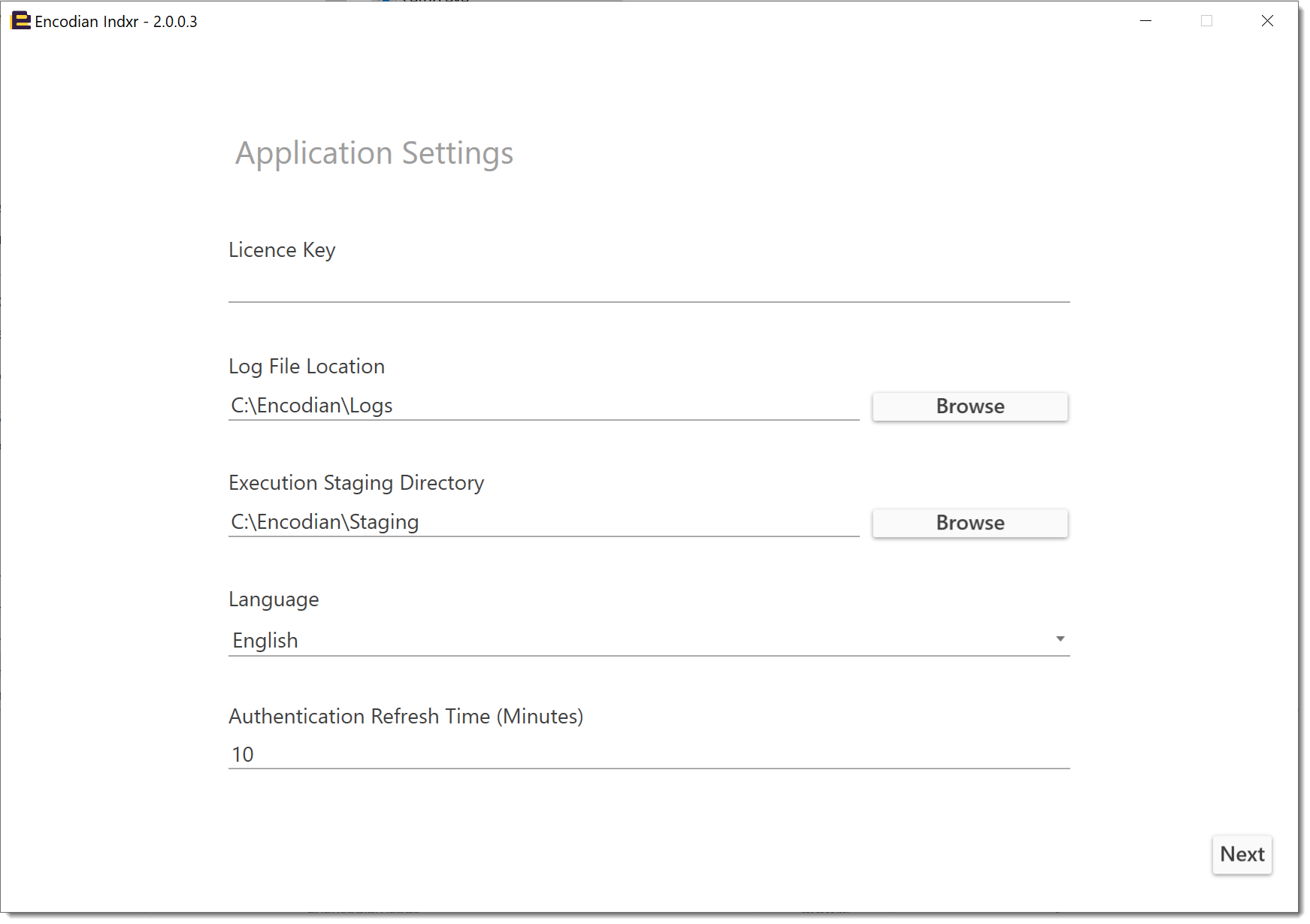The height and width of the screenshot is (924, 1310).
Task: Click the Licence Key label
Action: (282, 250)
